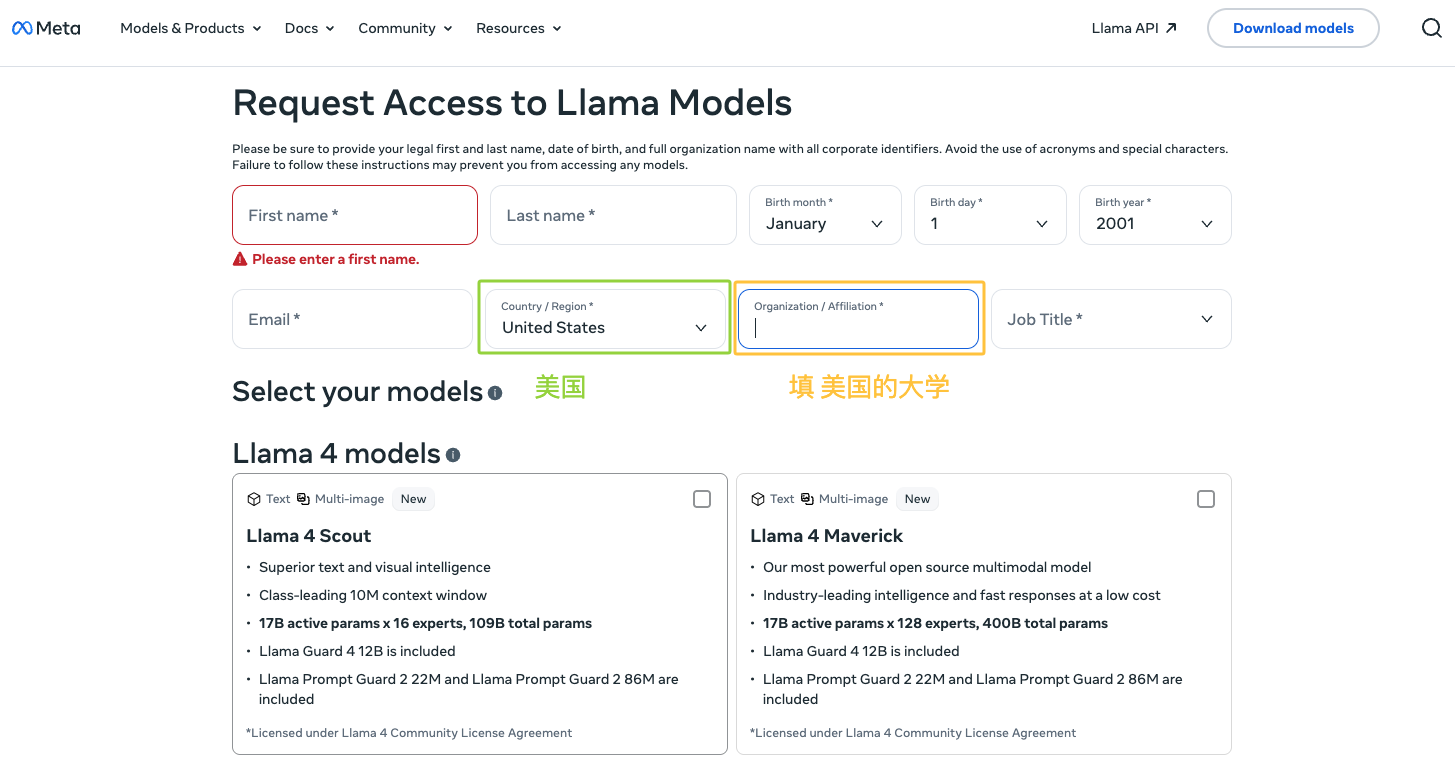Image resolution: width=1455 pixels, height=771 pixels.
Task: Click the Meta logo
Action: tap(46, 28)
